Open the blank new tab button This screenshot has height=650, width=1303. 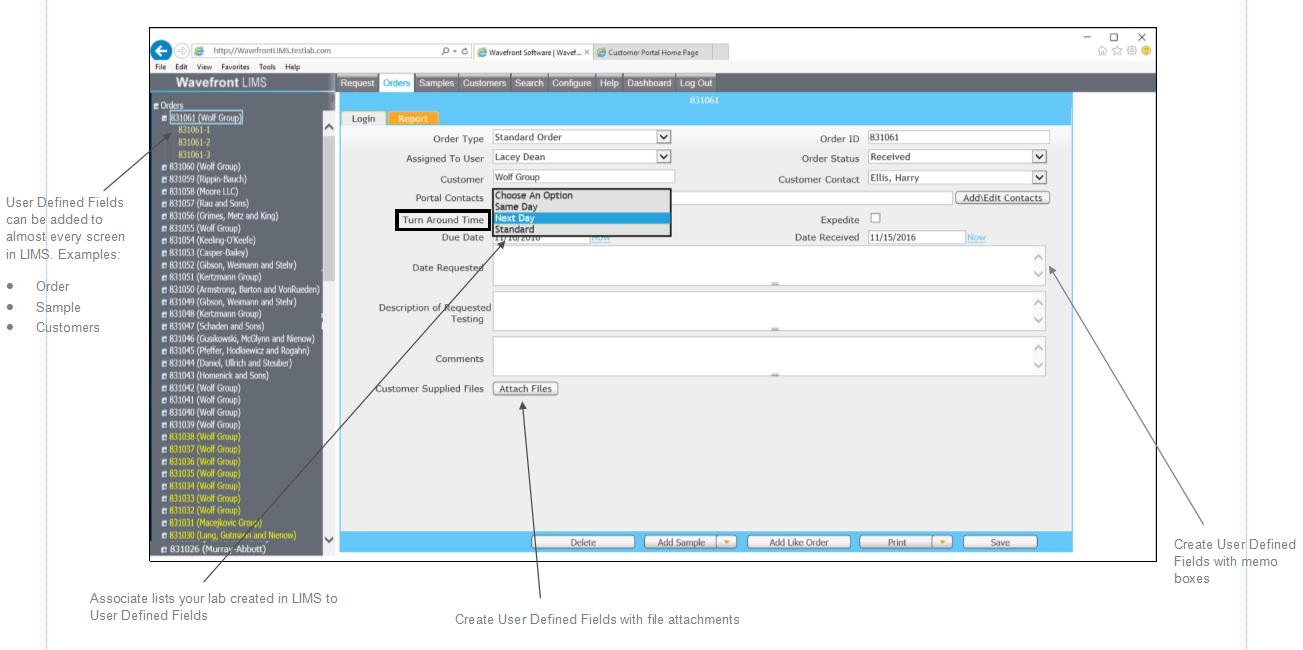(x=720, y=52)
